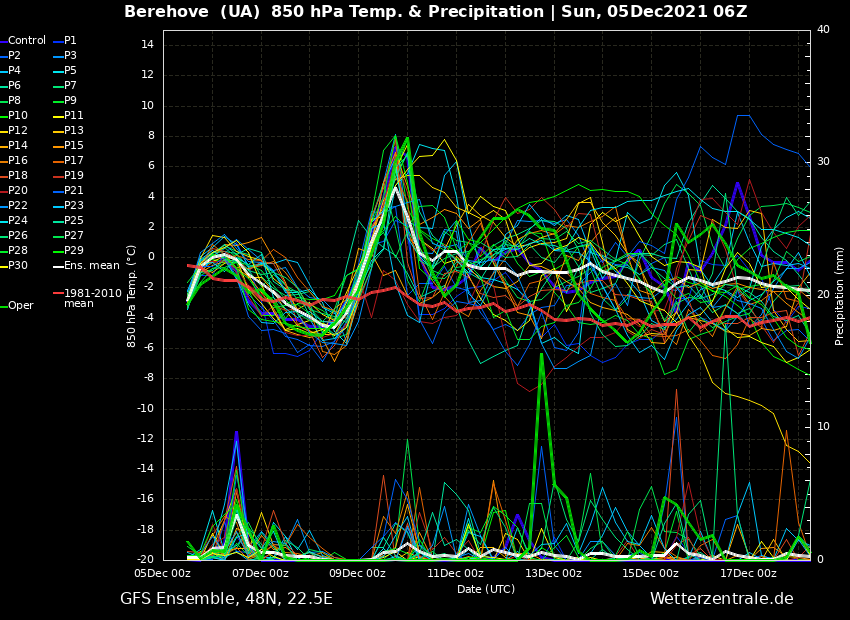The image size is (850, 620).
Task: Click the P30 legend label
Action: (x=19, y=266)
